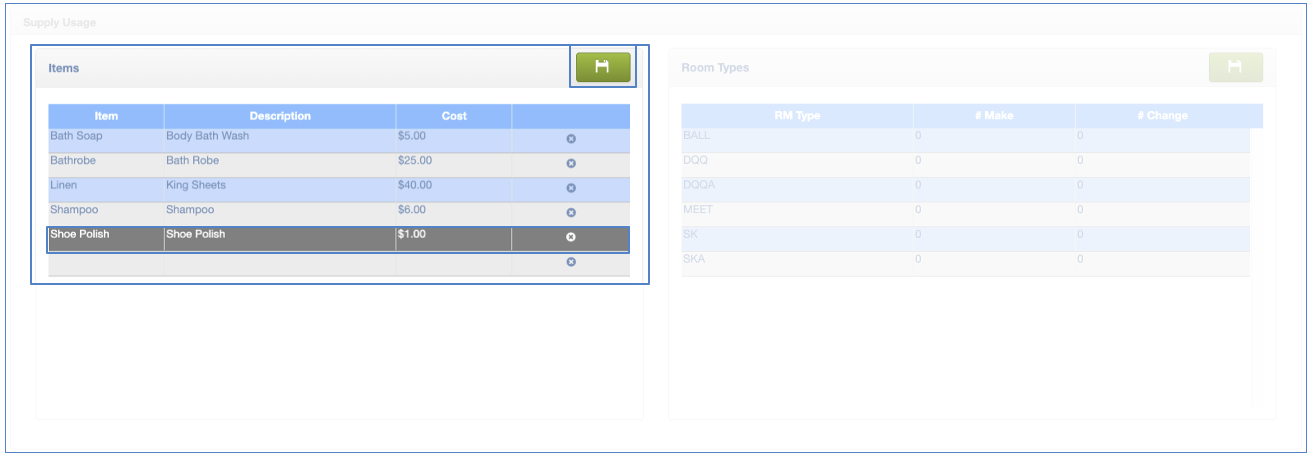The width and height of the screenshot is (1313, 457).
Task: Click the Description column header
Action: 280,116
